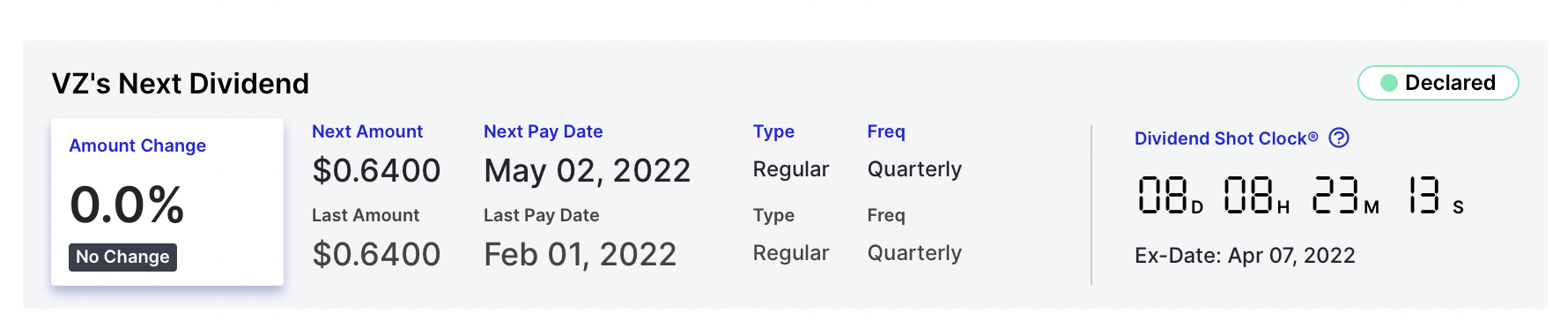The image size is (1568, 328).
Task: Select the Feb 01, 2022 last pay date
Action: 580,254
